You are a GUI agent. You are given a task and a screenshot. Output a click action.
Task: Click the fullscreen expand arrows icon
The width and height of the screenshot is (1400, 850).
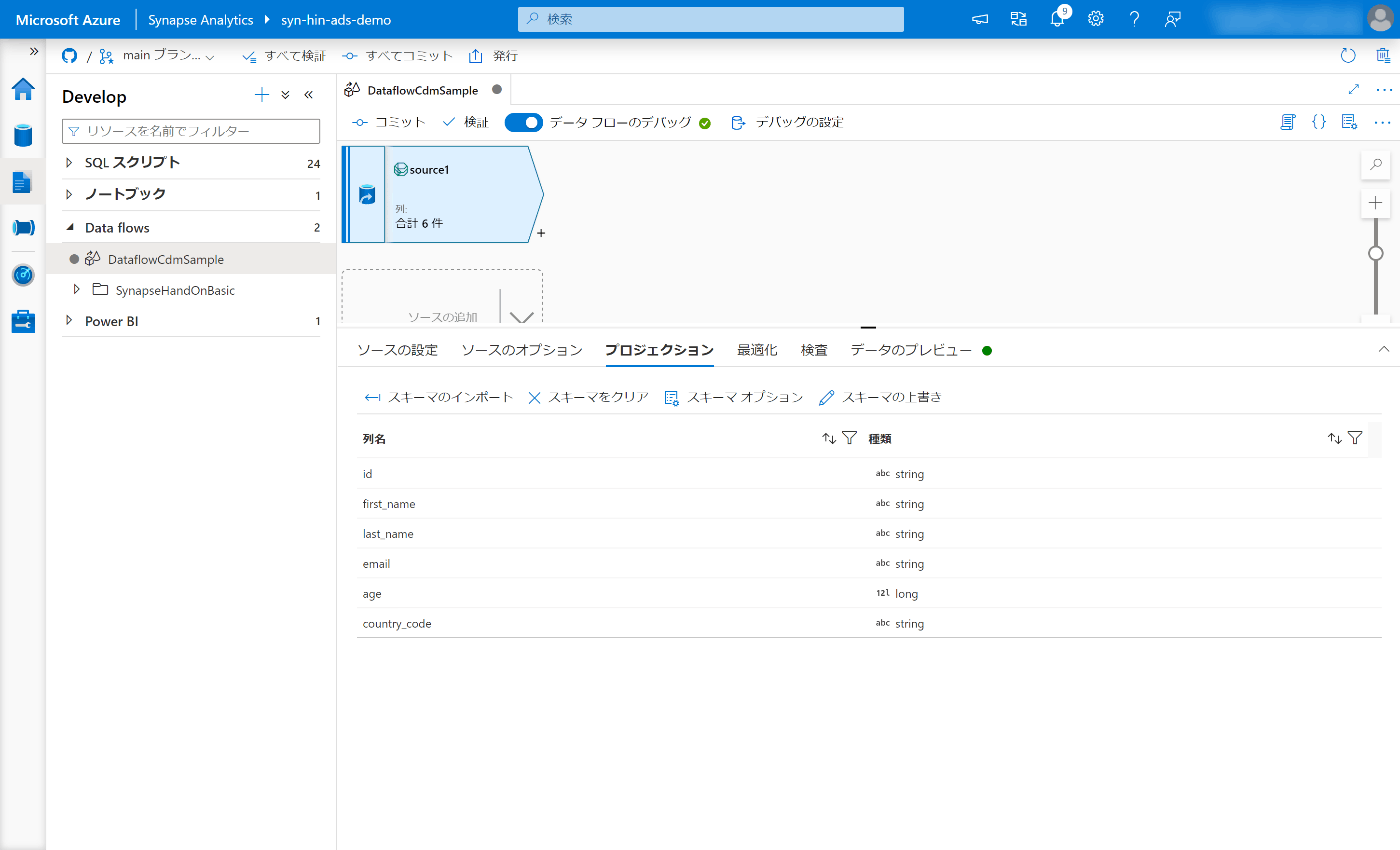pyautogui.click(x=1354, y=89)
